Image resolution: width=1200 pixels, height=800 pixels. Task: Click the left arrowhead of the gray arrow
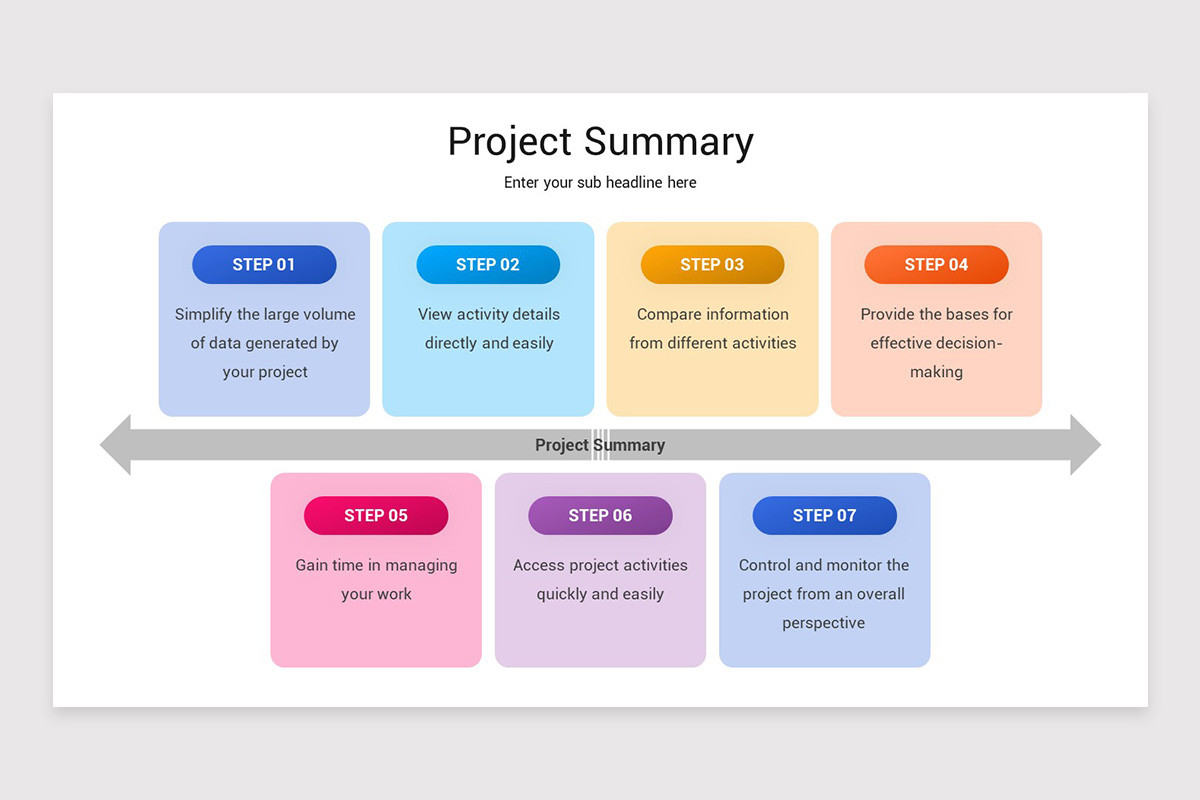[x=116, y=445]
